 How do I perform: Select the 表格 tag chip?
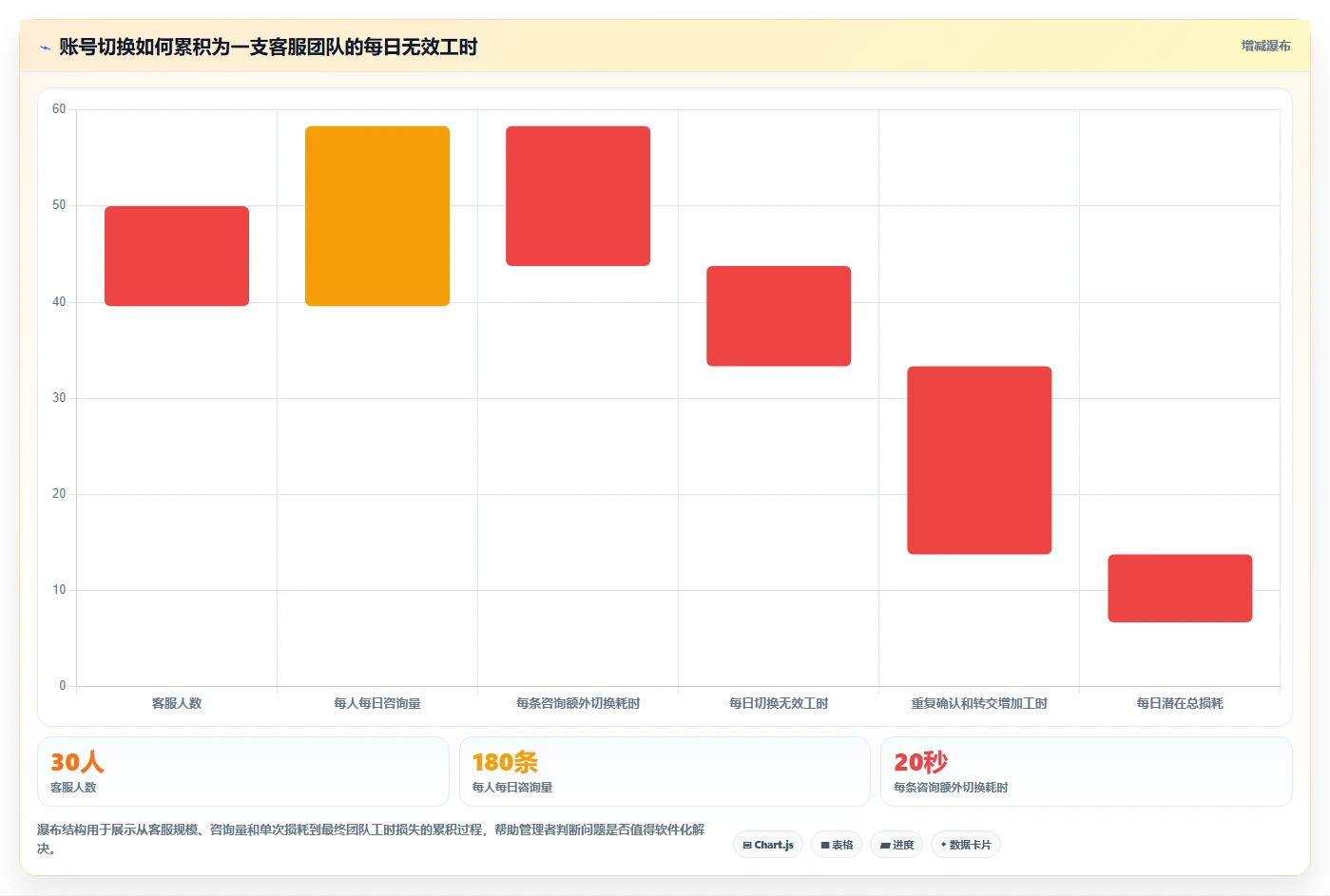pos(837,845)
